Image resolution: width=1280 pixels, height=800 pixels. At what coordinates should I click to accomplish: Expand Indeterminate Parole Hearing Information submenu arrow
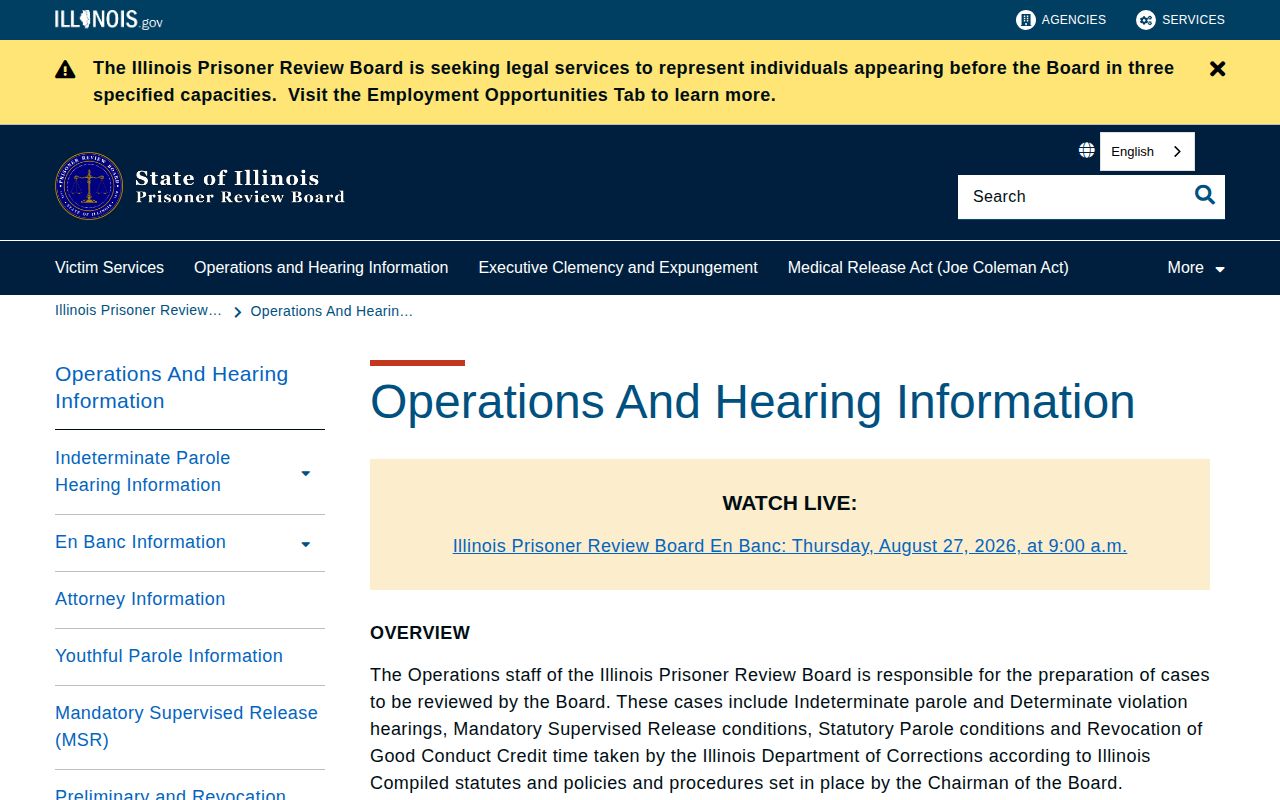(306, 473)
